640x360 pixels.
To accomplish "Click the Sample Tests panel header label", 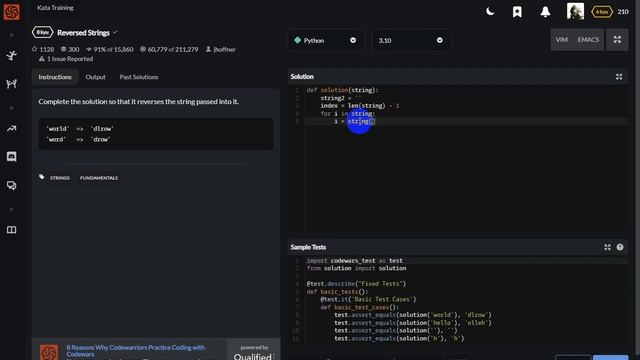I will click(308, 247).
